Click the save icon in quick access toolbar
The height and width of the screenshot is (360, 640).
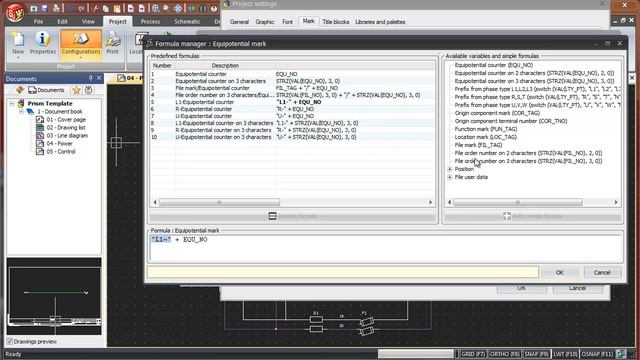pyautogui.click(x=45, y=8)
